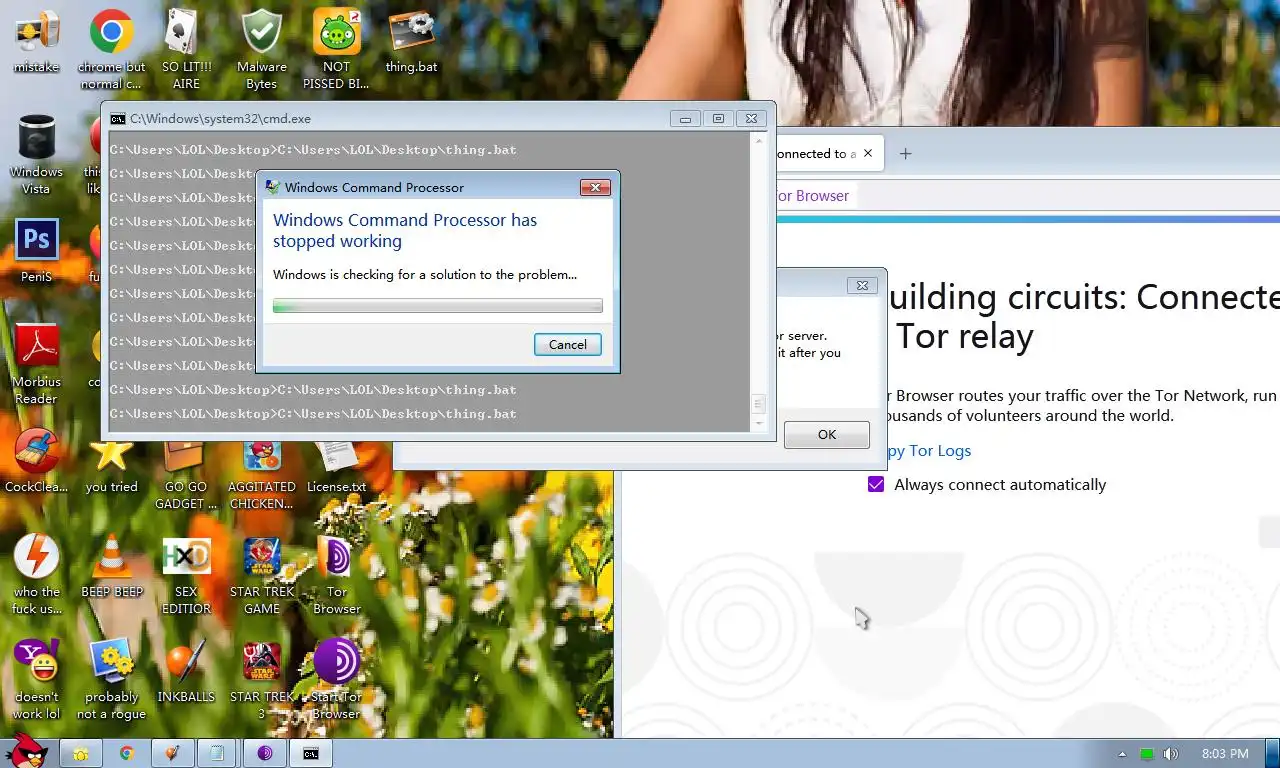Open the notepad taskbar button

[219, 753]
